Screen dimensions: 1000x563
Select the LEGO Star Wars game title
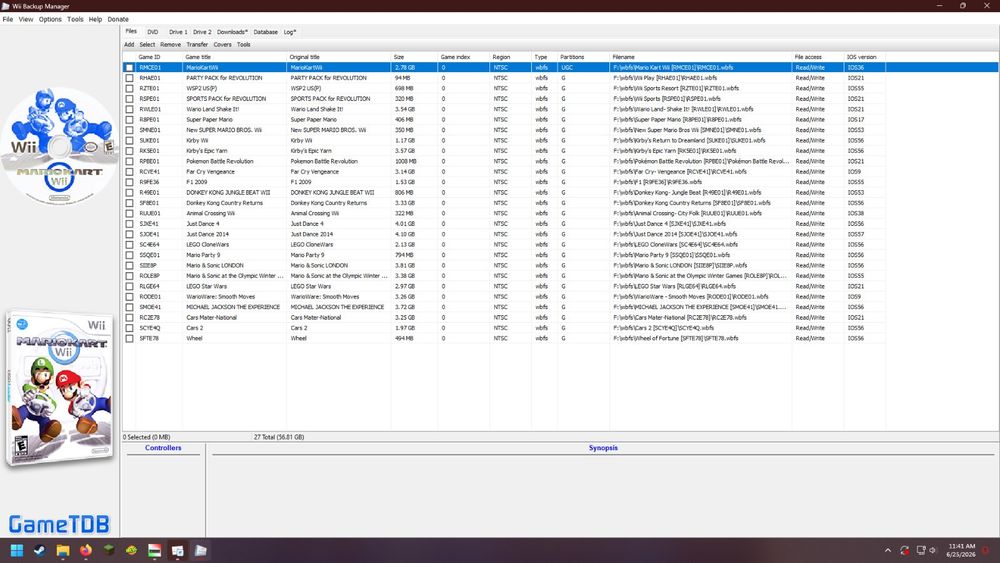pyautogui.click(x=207, y=286)
